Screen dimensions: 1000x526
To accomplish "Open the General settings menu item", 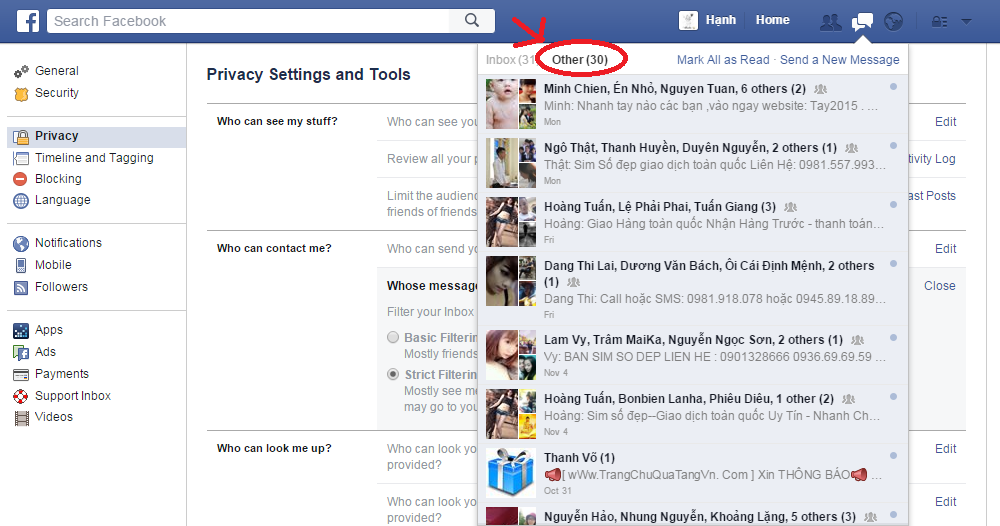I will 57,71.
